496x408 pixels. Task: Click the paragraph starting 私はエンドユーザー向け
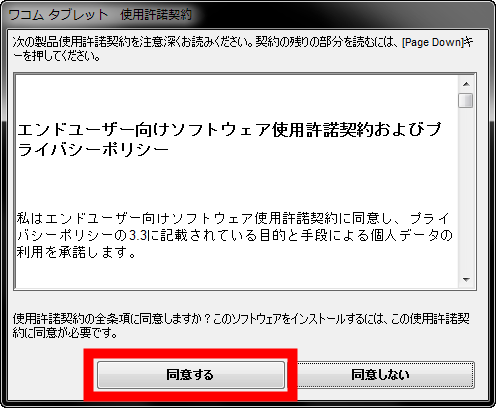point(235,235)
